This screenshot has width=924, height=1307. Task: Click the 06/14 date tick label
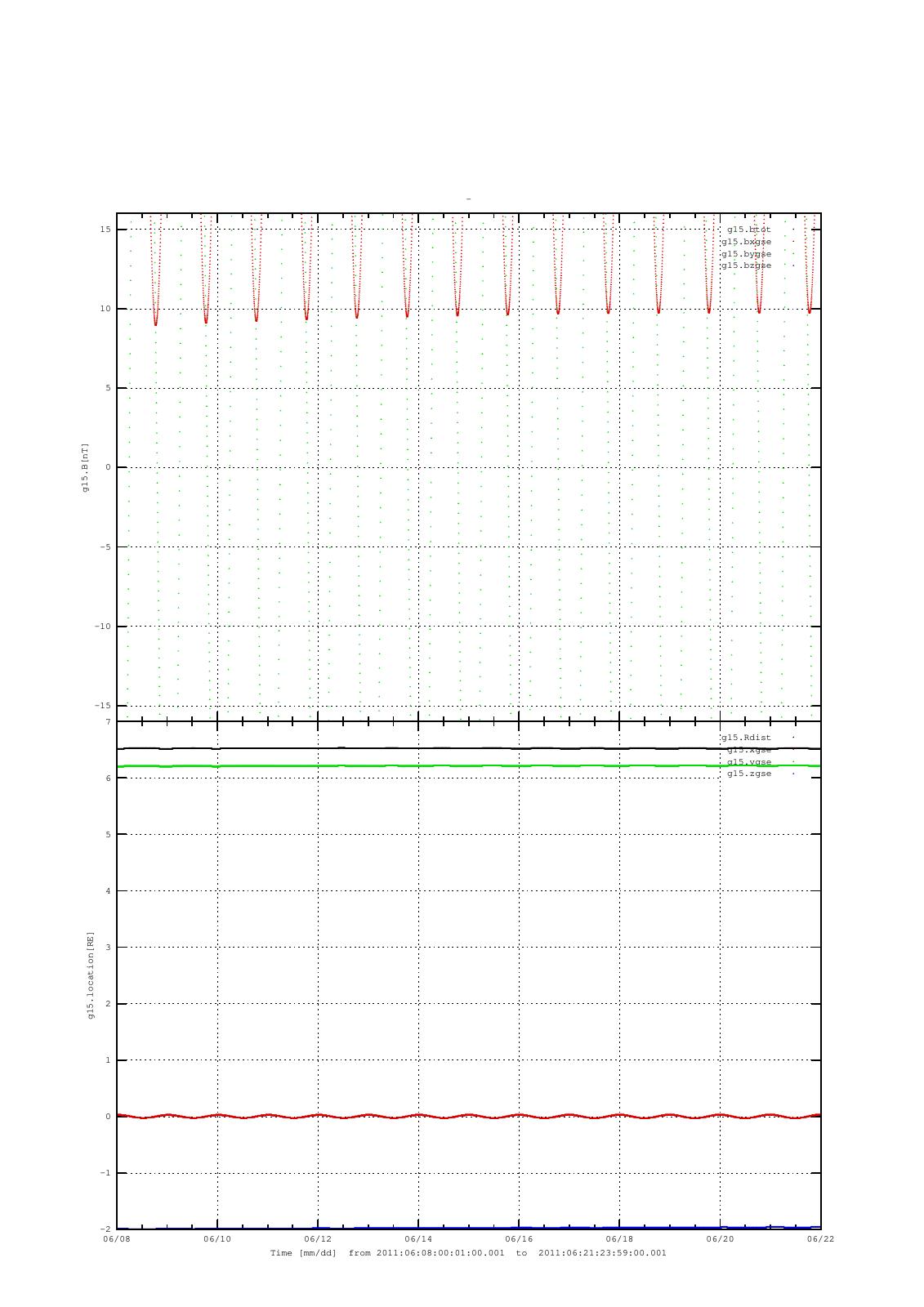(418, 1239)
